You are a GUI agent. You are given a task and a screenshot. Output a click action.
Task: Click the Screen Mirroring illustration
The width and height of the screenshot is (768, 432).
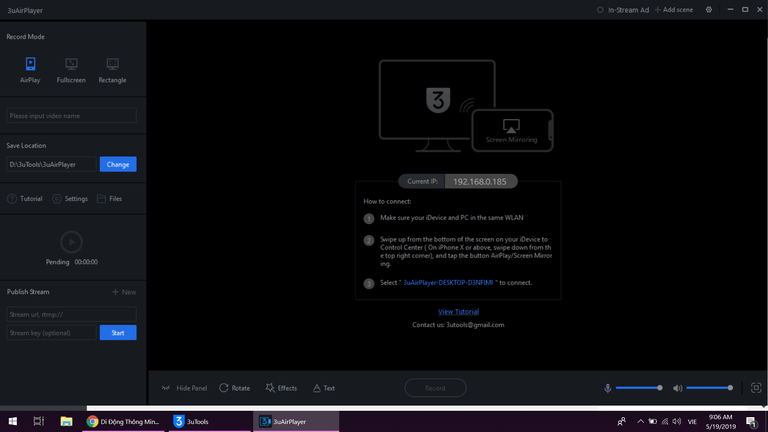(x=512, y=131)
